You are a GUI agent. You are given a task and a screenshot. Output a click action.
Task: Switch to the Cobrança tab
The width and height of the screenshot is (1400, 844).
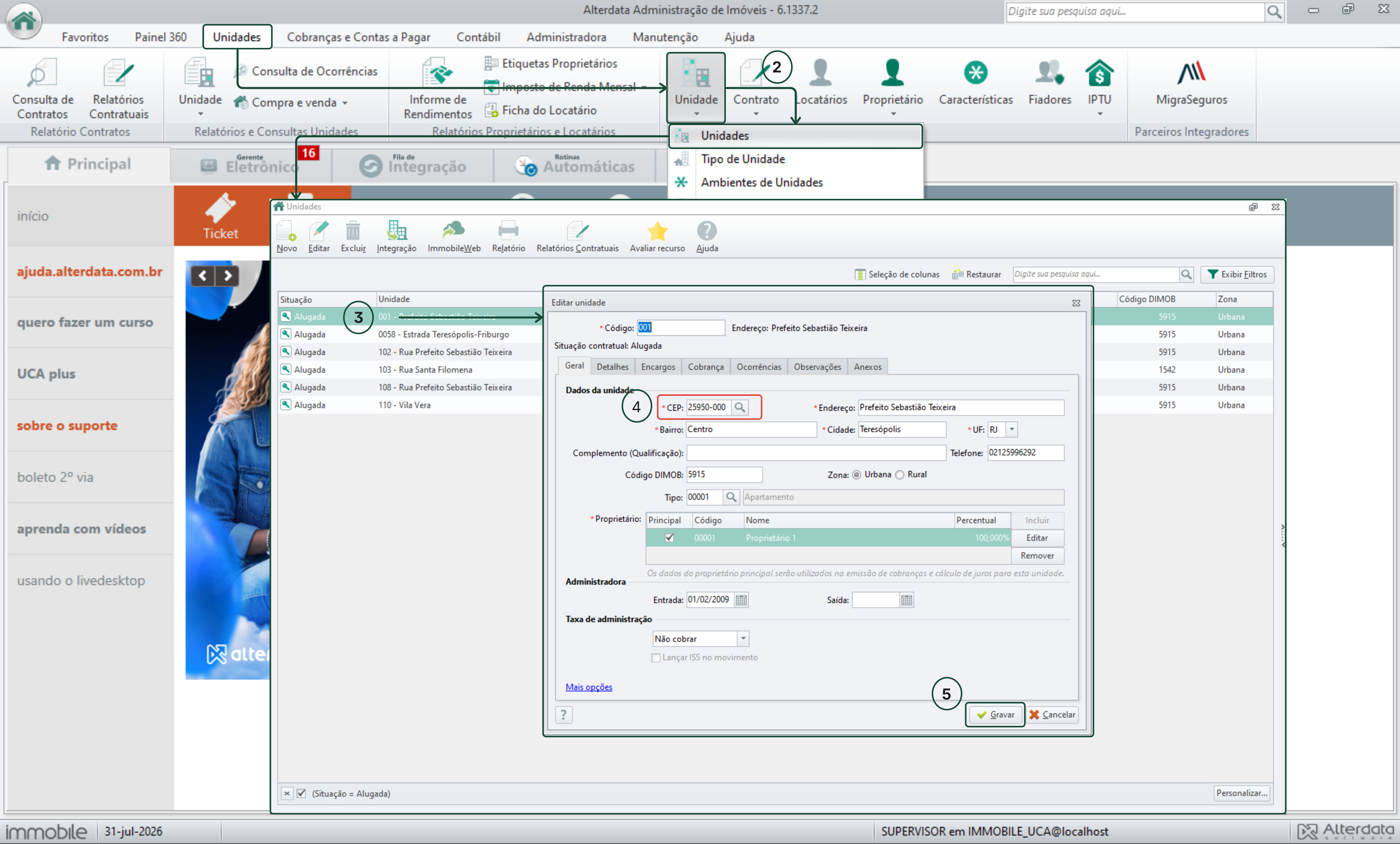point(706,367)
